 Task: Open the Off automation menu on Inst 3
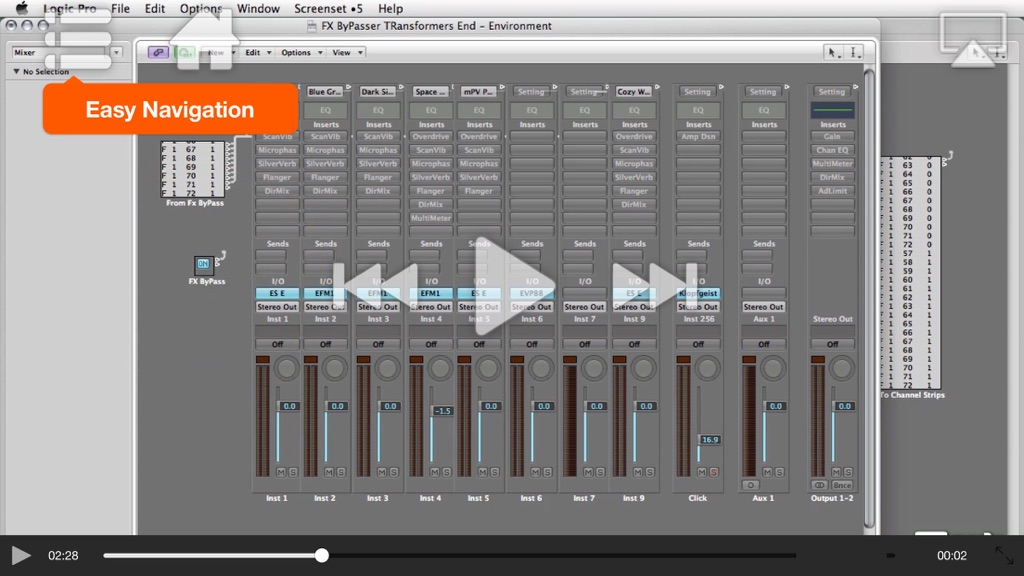pos(378,344)
